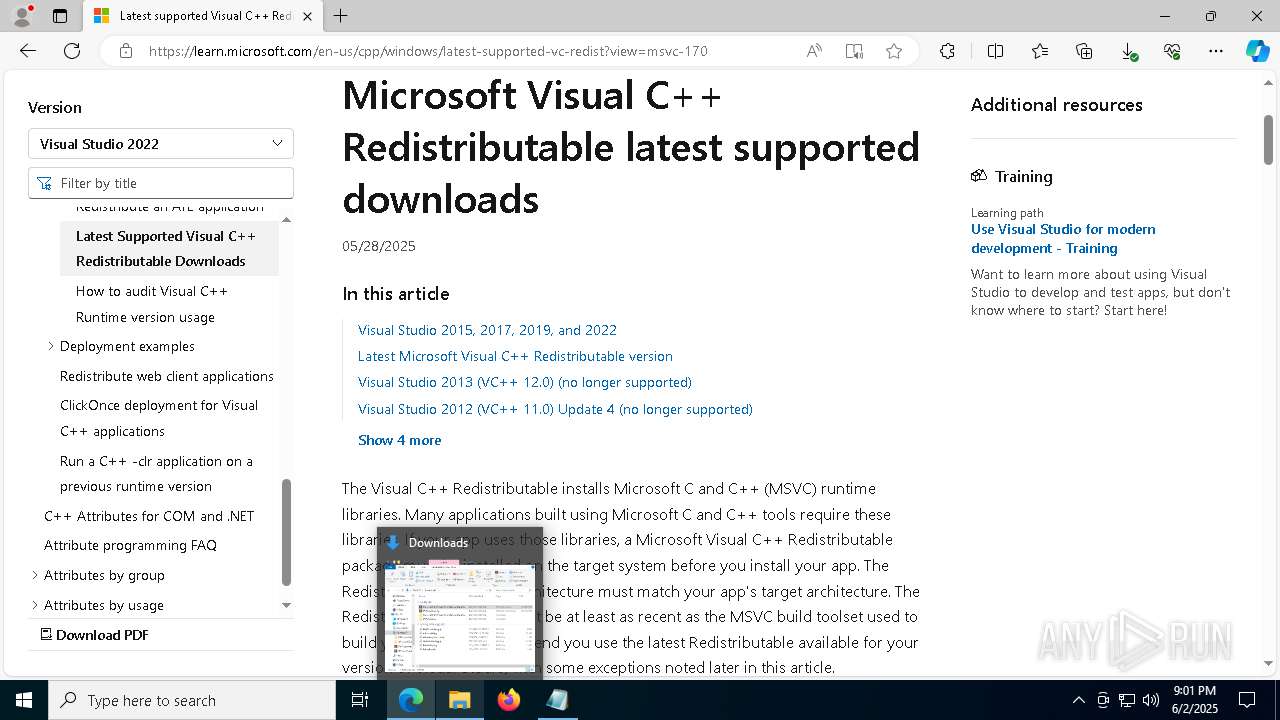Open C++ Attributes for COM and .NET
This screenshot has height=720, width=1280.
pos(149,516)
